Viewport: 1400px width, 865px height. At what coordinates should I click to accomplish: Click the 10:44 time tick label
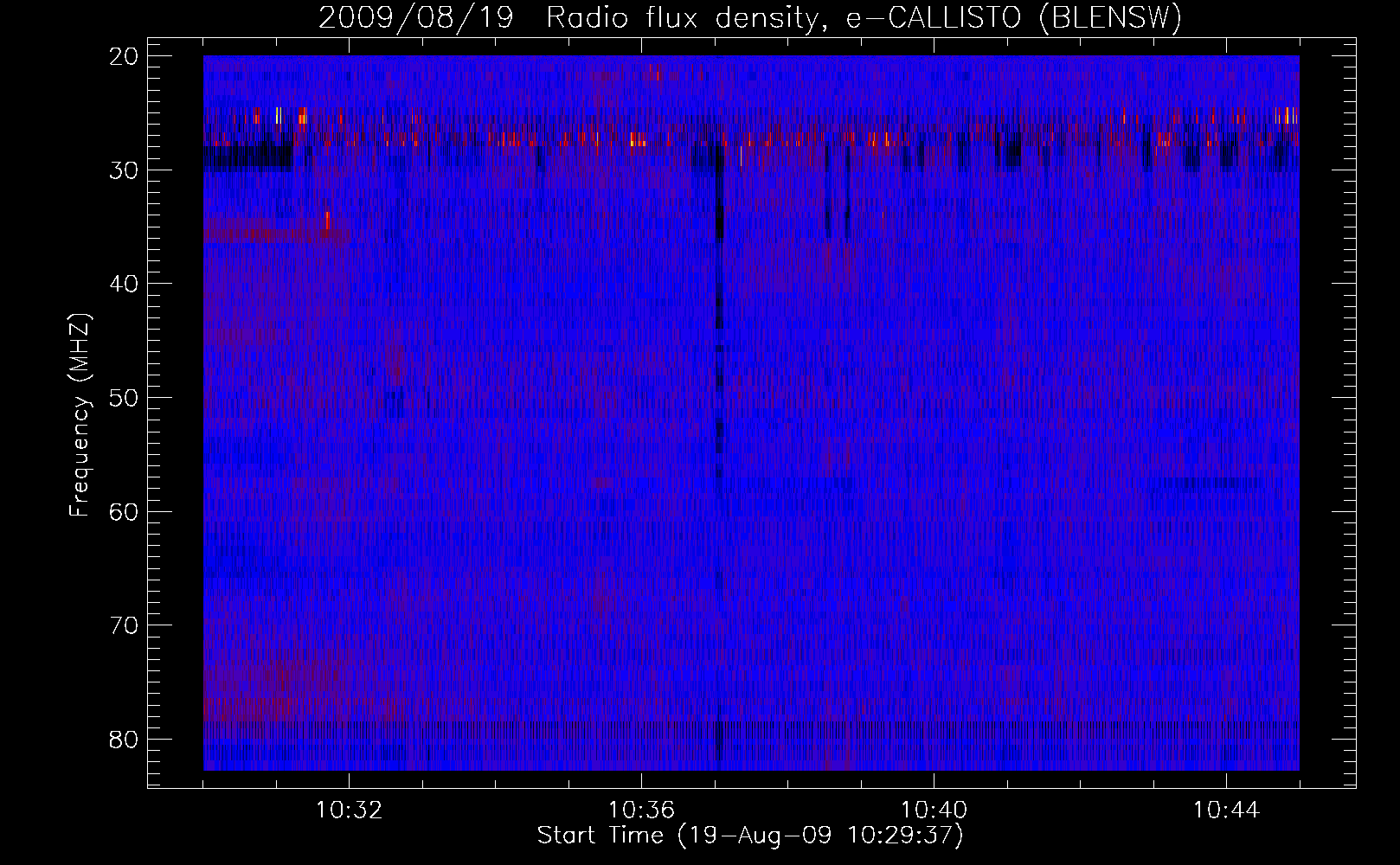[1226, 811]
